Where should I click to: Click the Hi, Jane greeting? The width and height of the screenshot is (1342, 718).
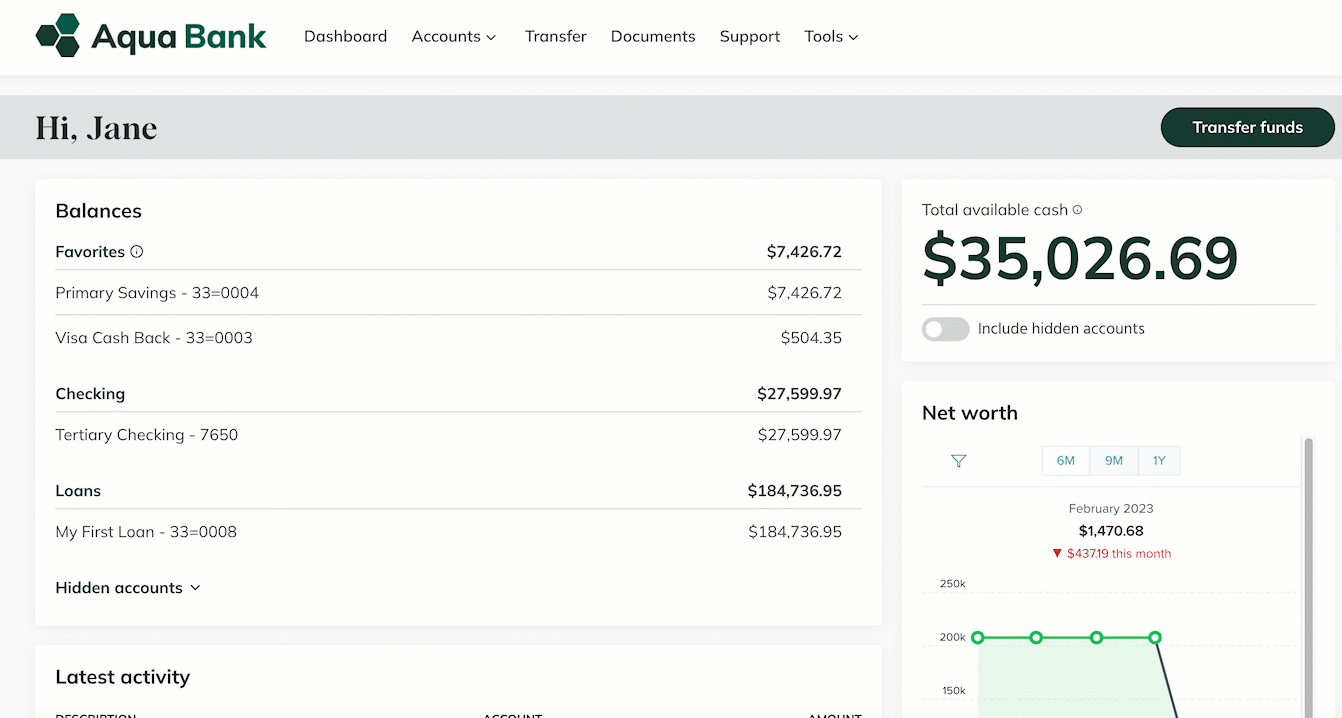[x=96, y=128]
